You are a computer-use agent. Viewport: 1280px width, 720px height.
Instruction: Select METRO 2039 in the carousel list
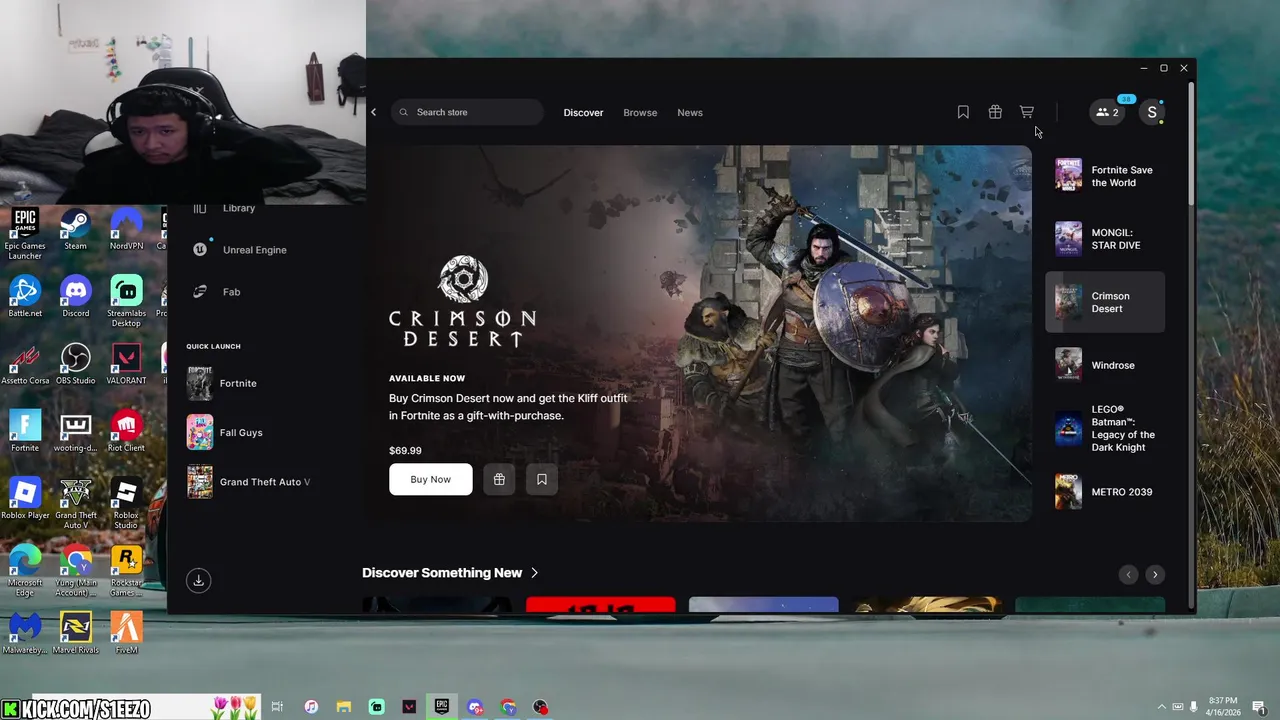pyautogui.click(x=1105, y=492)
